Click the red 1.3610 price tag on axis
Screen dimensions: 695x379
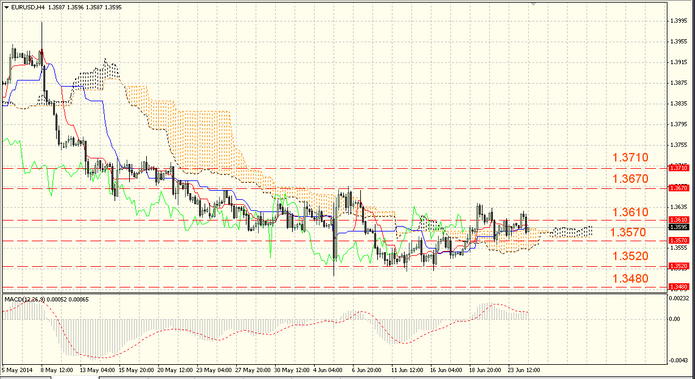tap(679, 220)
